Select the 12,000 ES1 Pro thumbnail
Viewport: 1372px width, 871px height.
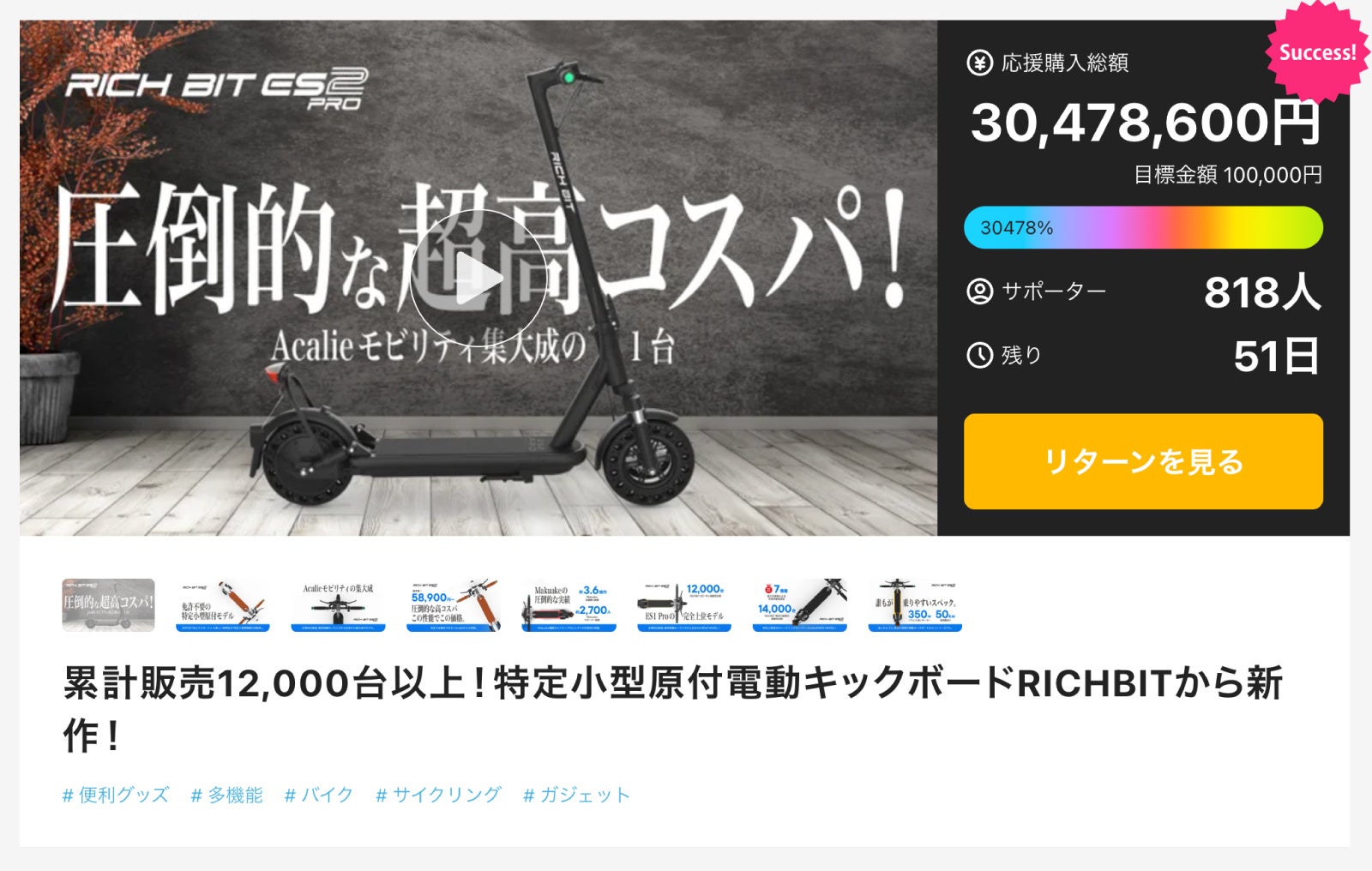coord(683,605)
